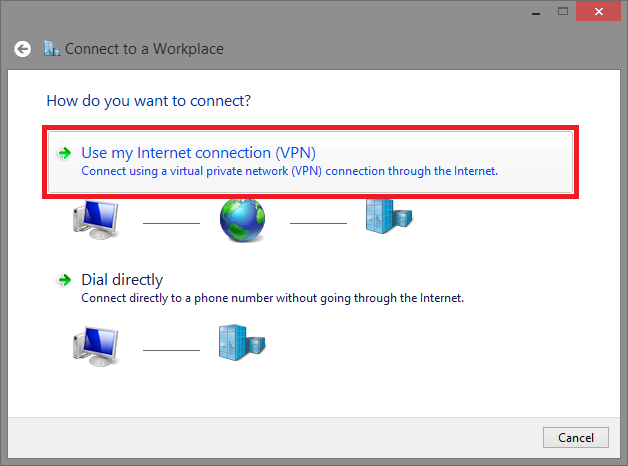Click the green arrow beside Dial directly

(65, 280)
